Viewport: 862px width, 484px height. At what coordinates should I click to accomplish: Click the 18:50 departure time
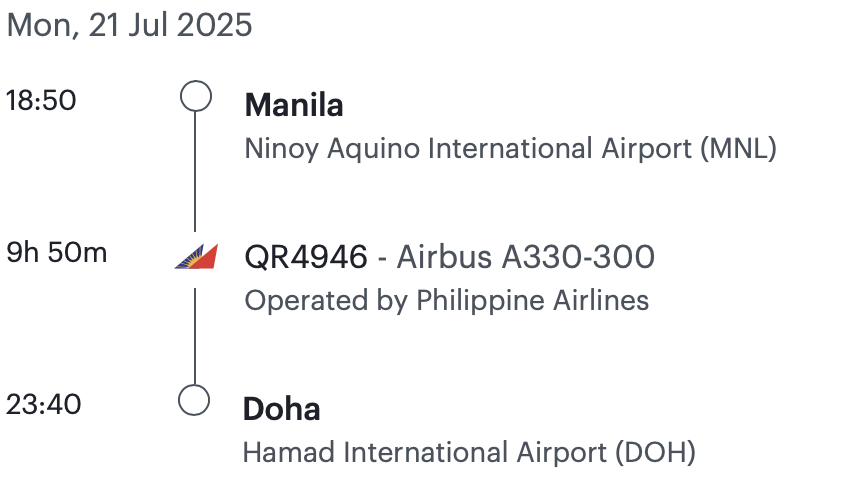(x=41, y=101)
